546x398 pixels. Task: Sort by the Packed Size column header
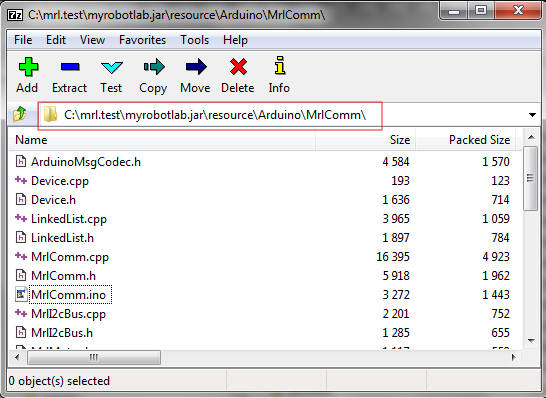click(x=465, y=140)
